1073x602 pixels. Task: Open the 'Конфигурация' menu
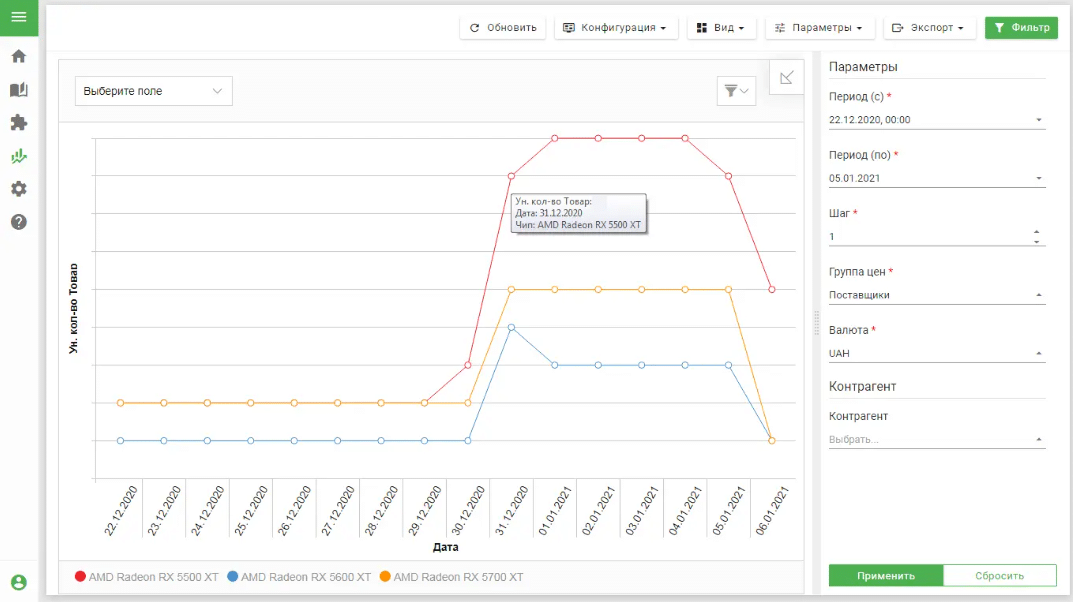click(x=615, y=28)
